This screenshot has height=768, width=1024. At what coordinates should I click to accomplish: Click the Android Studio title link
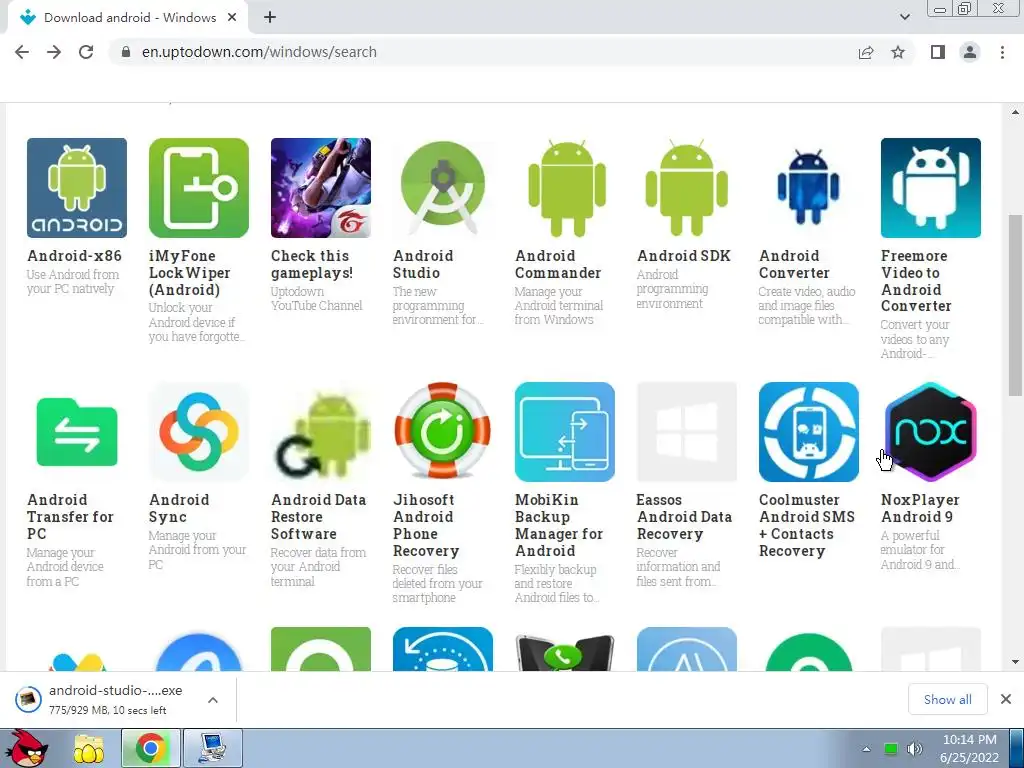423,264
